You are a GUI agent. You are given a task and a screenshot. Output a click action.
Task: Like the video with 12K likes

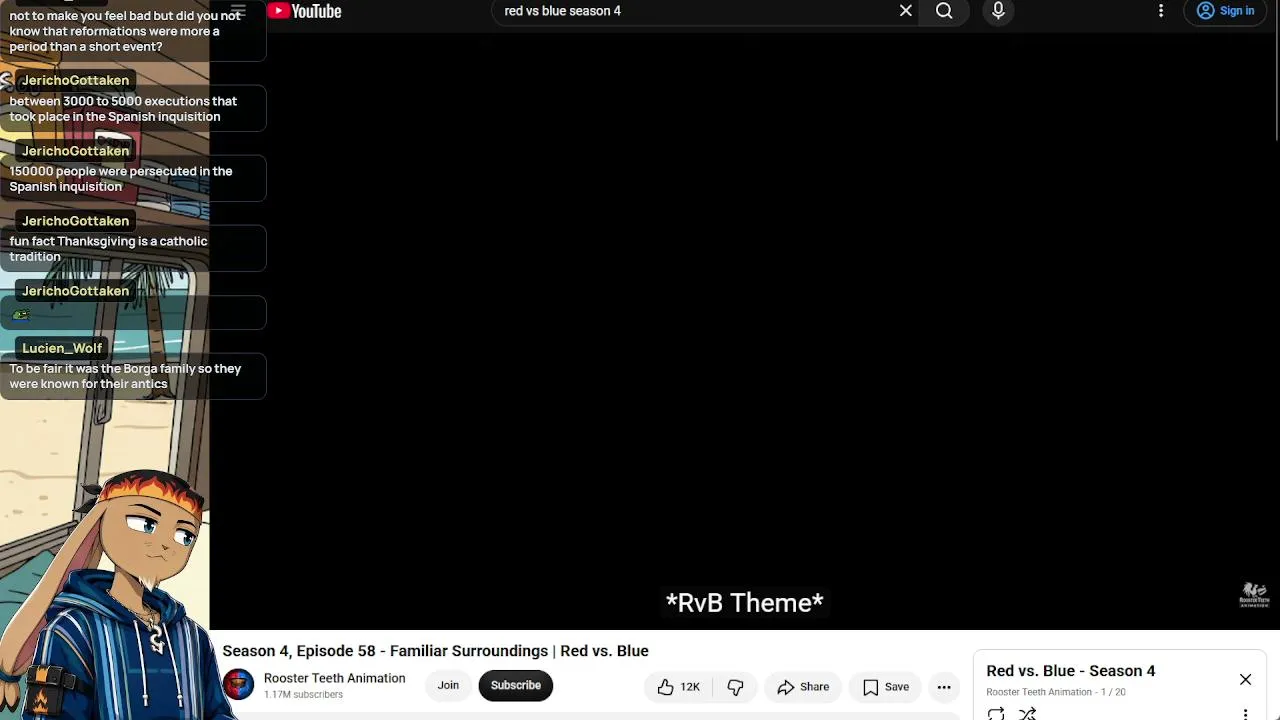pos(679,687)
